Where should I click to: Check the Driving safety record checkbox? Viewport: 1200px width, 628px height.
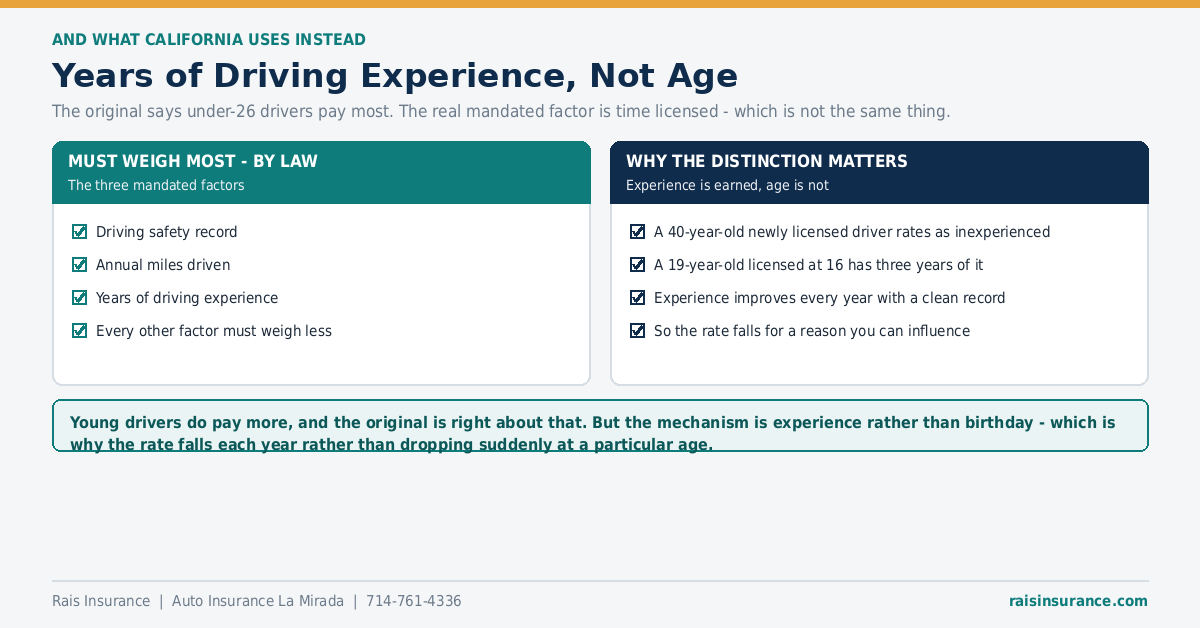80,232
